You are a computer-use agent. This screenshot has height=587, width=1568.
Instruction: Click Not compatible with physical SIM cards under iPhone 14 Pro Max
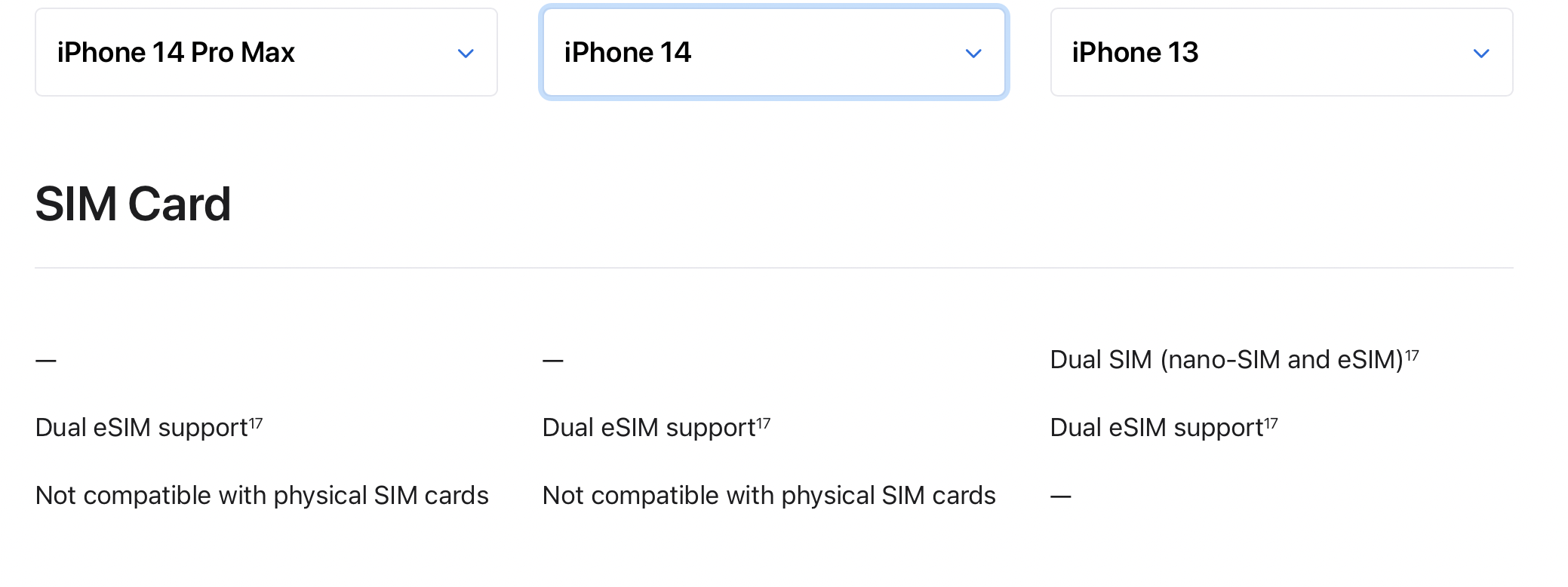(x=262, y=496)
